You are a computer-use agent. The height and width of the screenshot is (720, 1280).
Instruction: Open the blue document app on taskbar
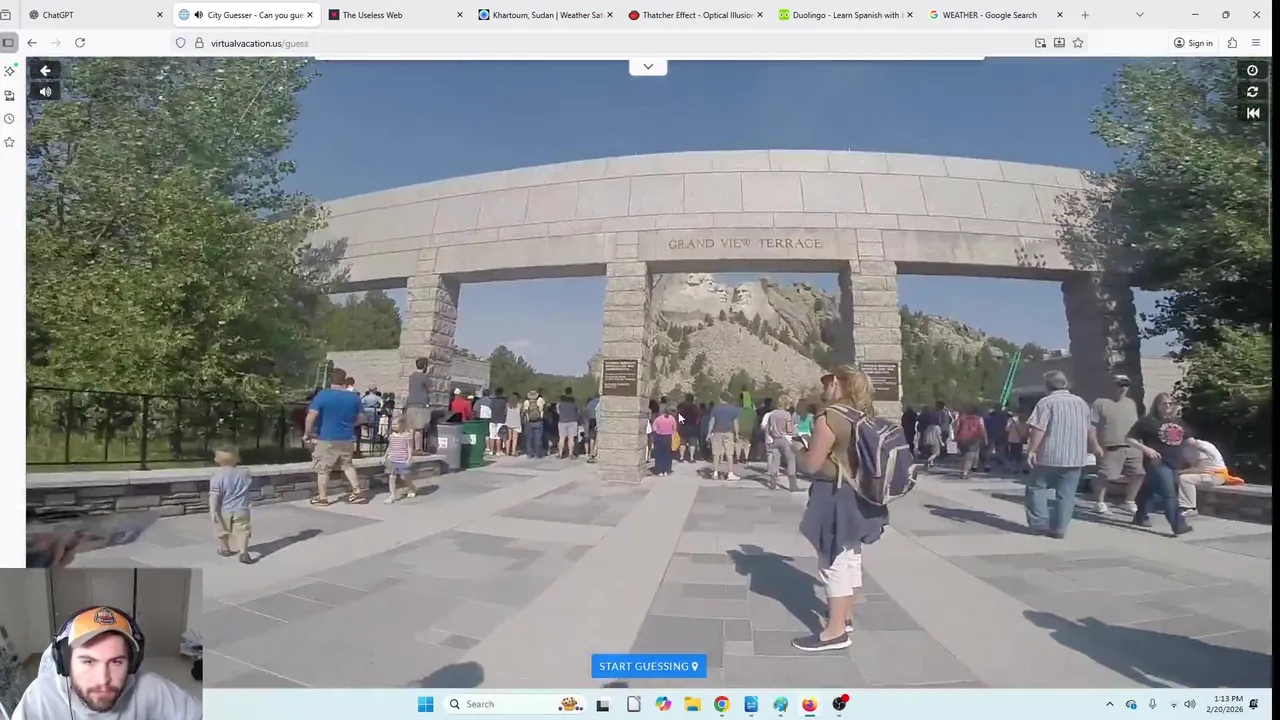751,704
